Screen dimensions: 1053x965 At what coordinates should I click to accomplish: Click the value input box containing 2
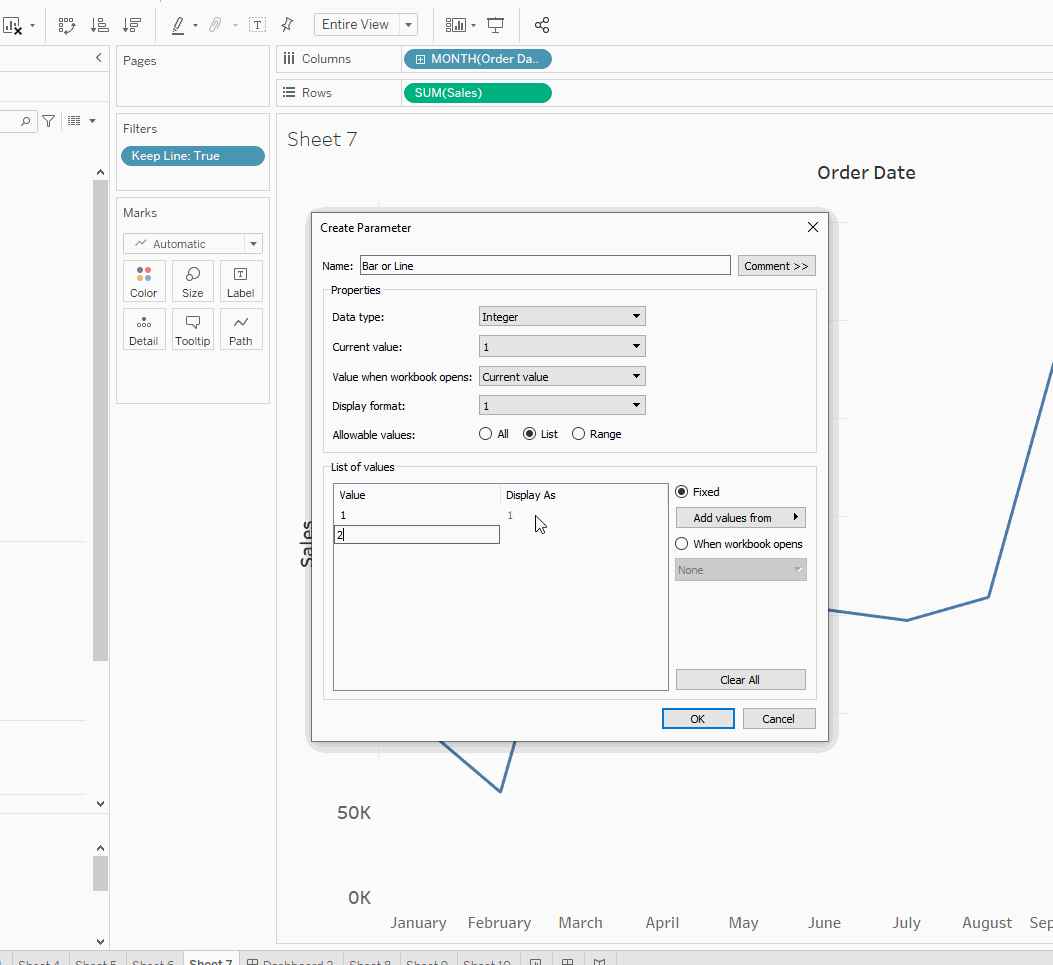click(x=417, y=535)
